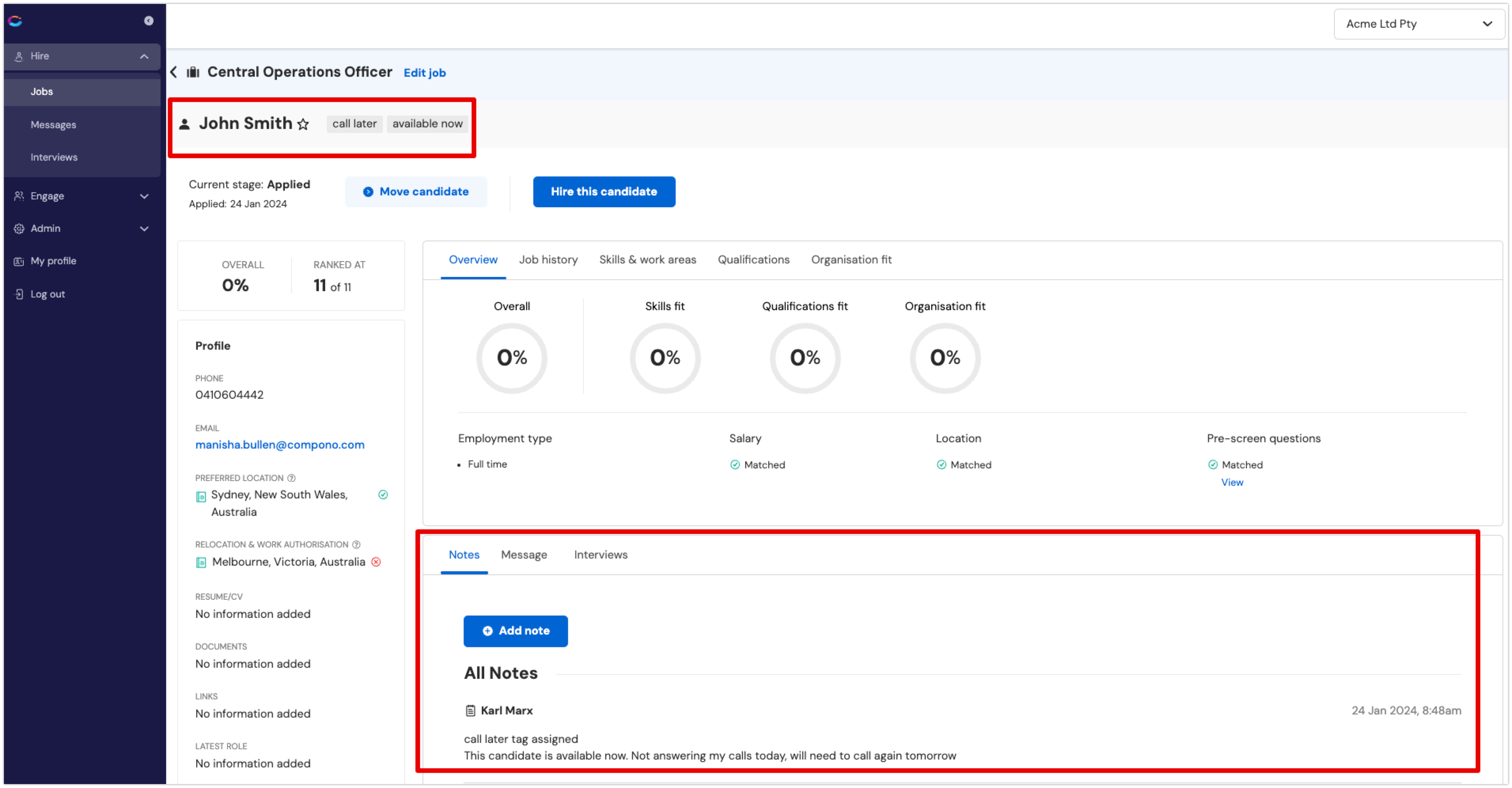The image size is (1512, 788).
Task: Open the manisha.bullen@compono.com email link
Action: pos(280,445)
